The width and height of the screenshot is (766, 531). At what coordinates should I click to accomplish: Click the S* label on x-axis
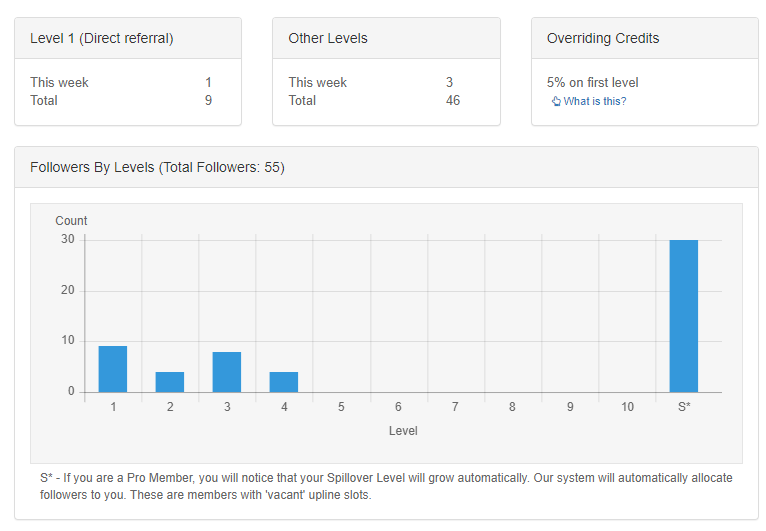(684, 407)
